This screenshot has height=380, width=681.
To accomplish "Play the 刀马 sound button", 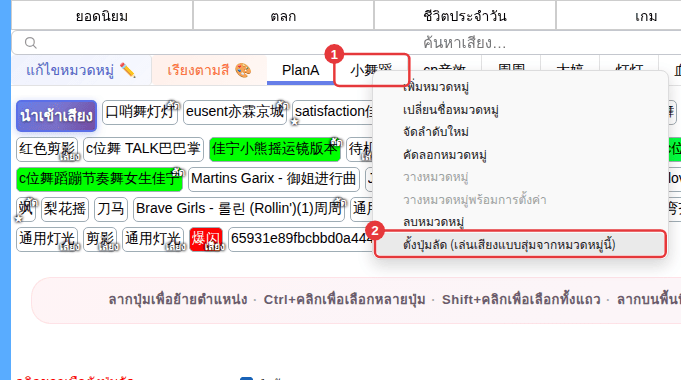I will 111,209.
